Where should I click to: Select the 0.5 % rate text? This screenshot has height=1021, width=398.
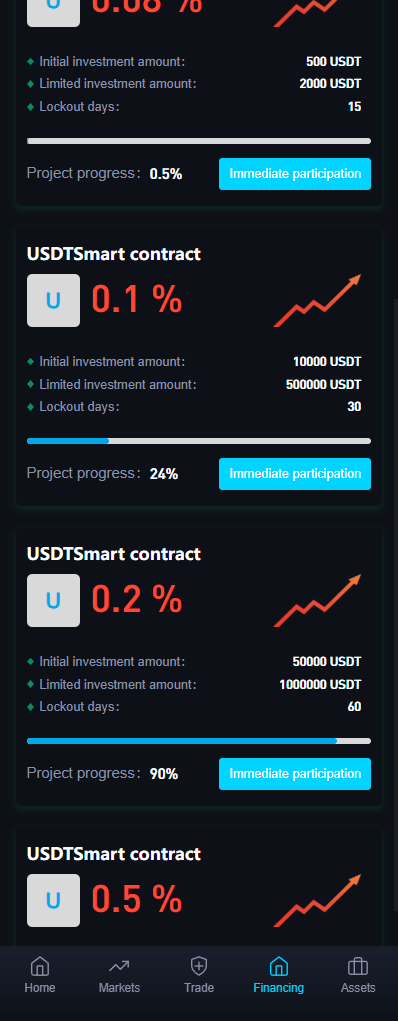coord(137,900)
